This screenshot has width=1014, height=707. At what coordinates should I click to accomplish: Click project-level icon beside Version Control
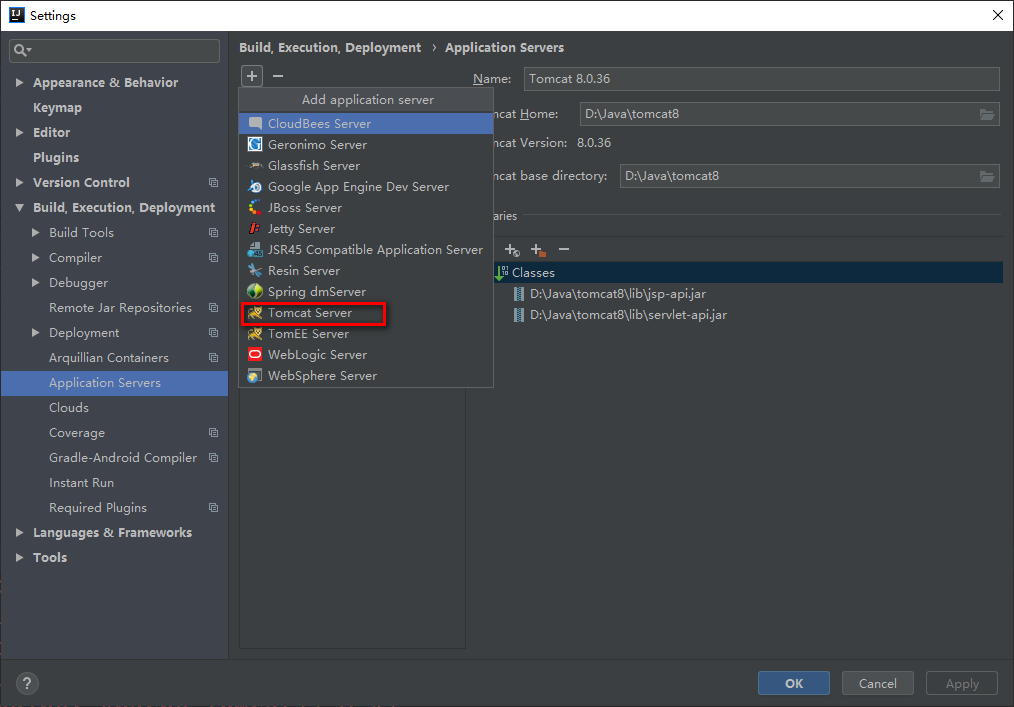213,183
